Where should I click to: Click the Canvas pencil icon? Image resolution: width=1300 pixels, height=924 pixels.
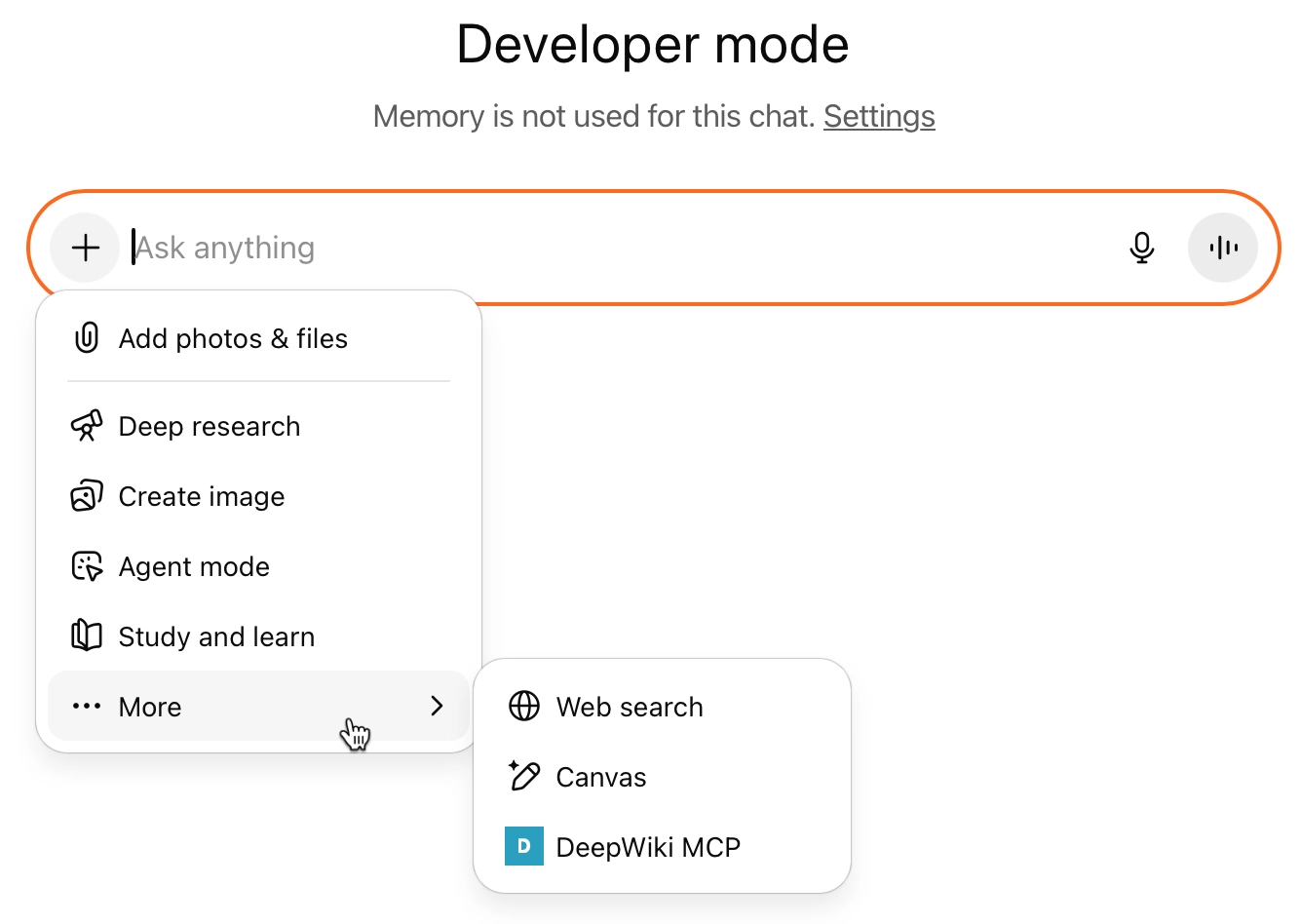pos(524,777)
